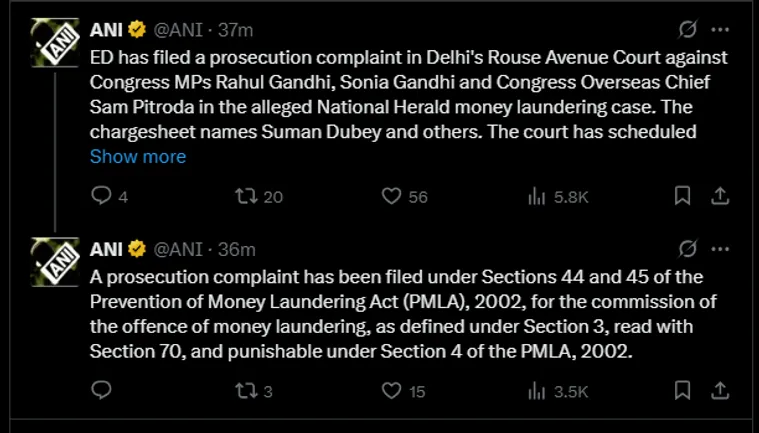Share the first ANI tweet
The image size is (759, 433).
click(717, 196)
